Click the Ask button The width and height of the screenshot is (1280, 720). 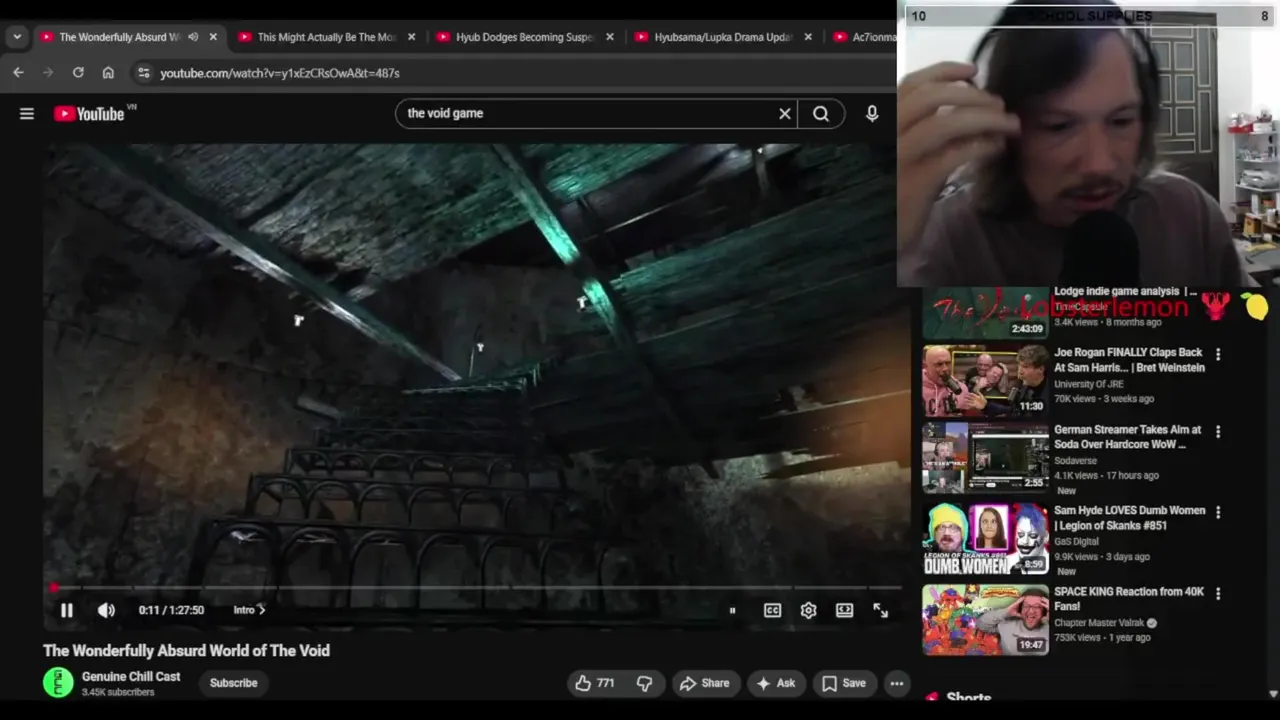pos(776,683)
